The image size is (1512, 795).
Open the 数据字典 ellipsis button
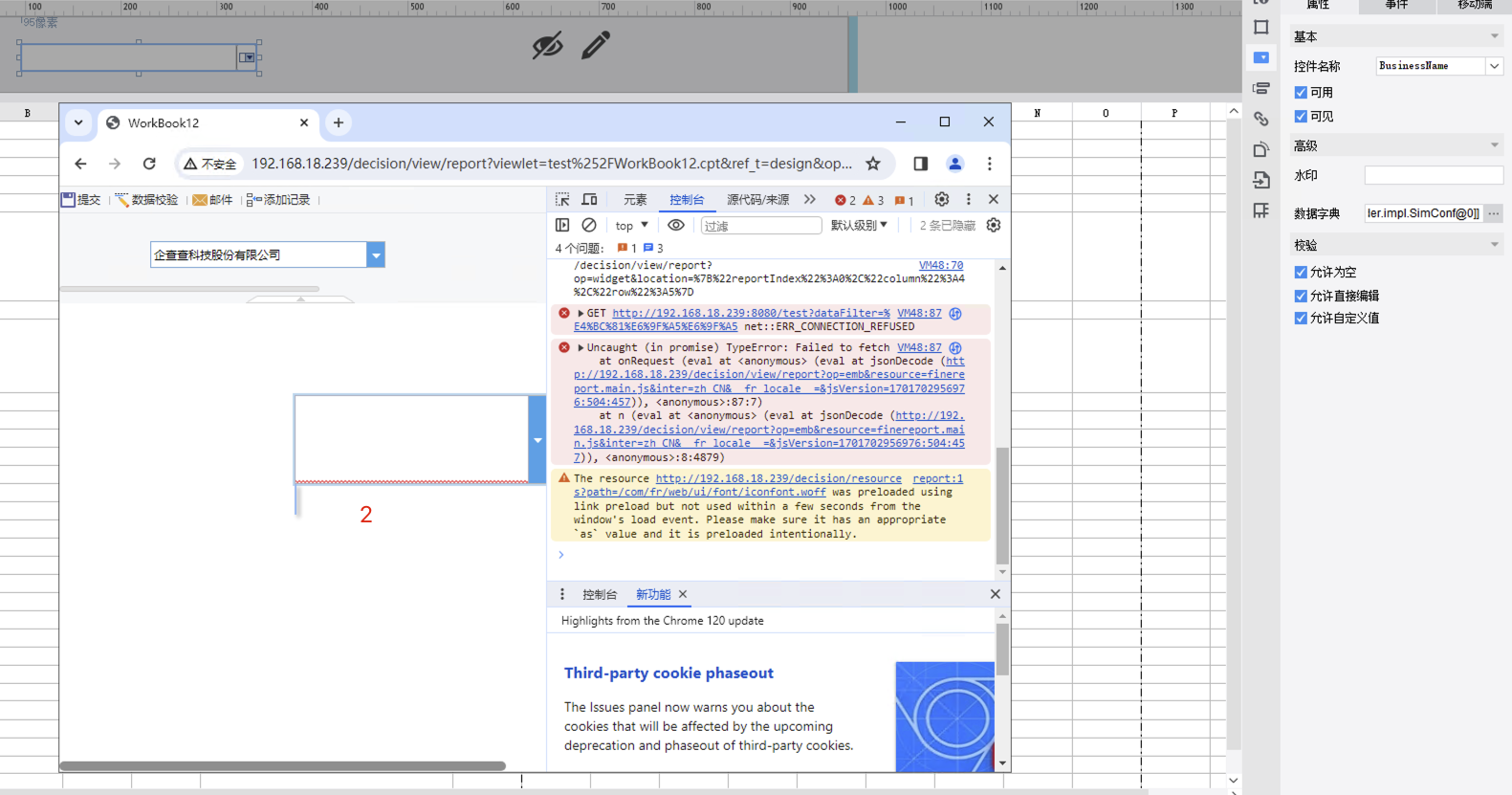1494,213
